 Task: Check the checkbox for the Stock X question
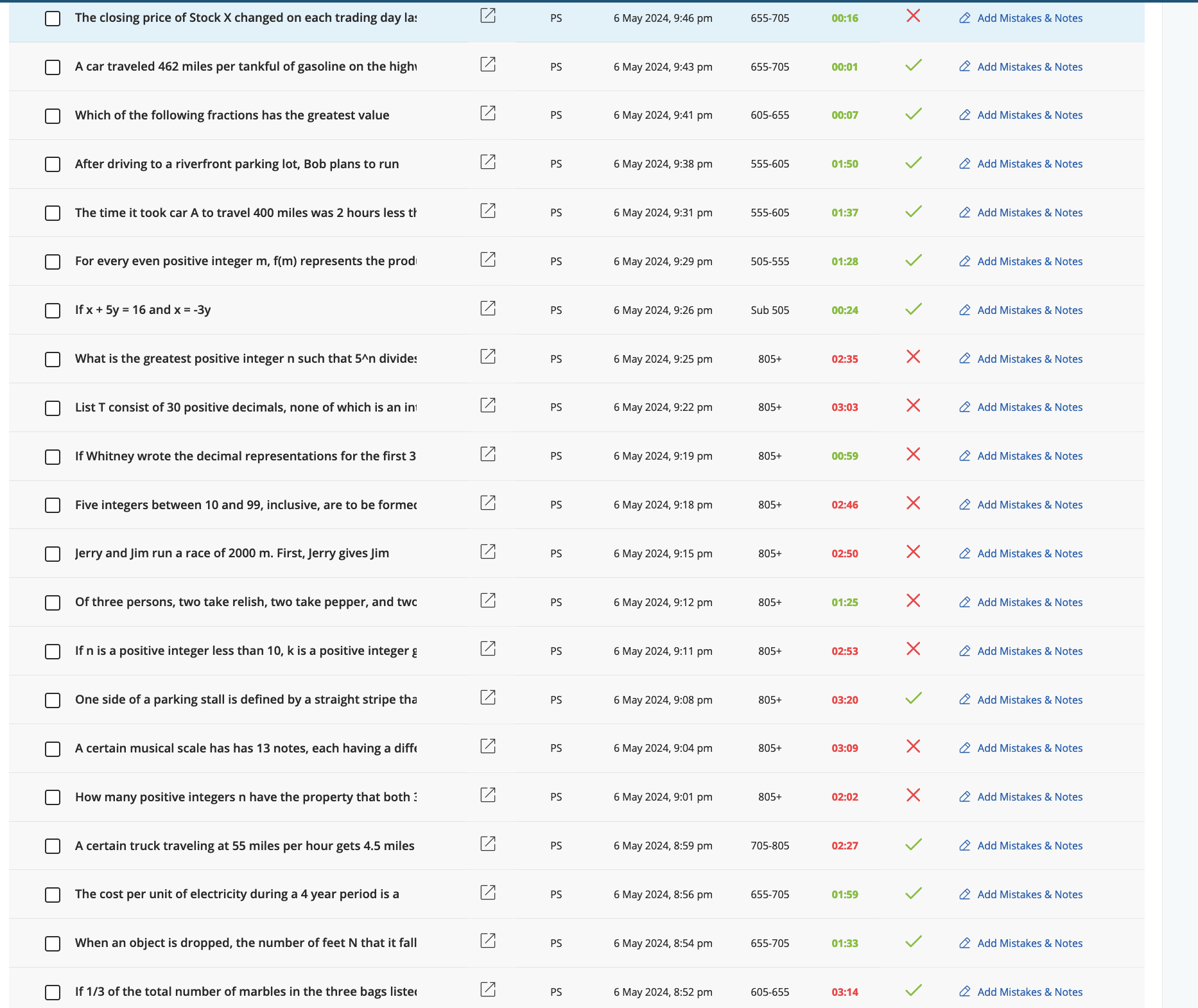coord(52,18)
